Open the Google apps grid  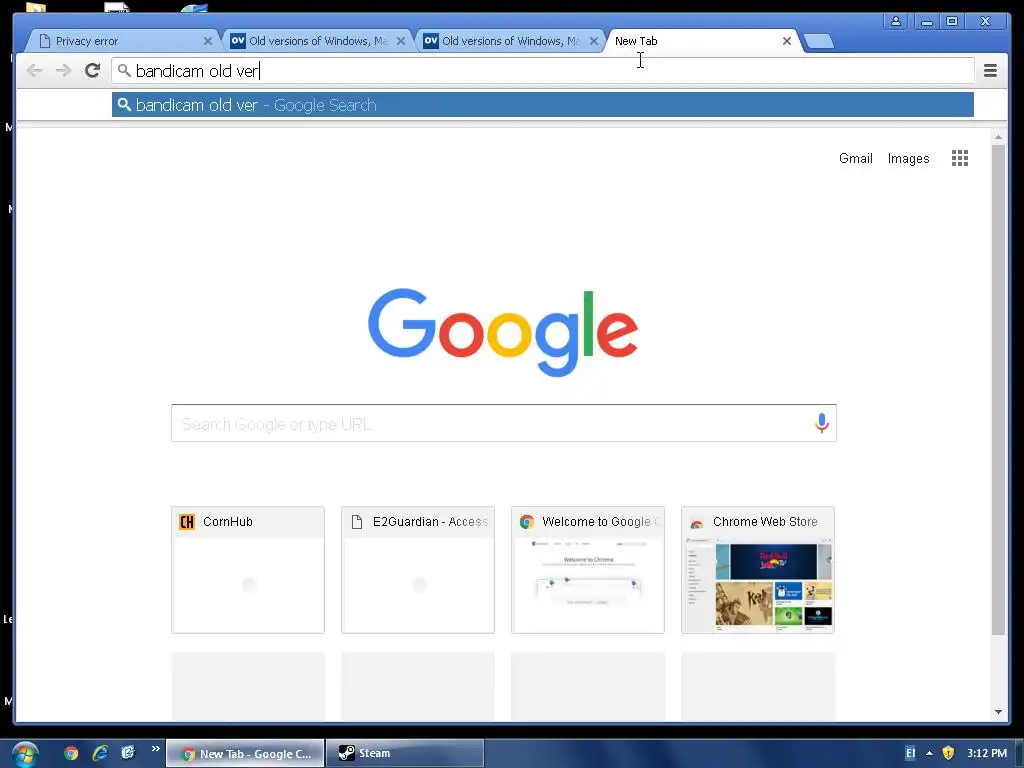point(959,158)
